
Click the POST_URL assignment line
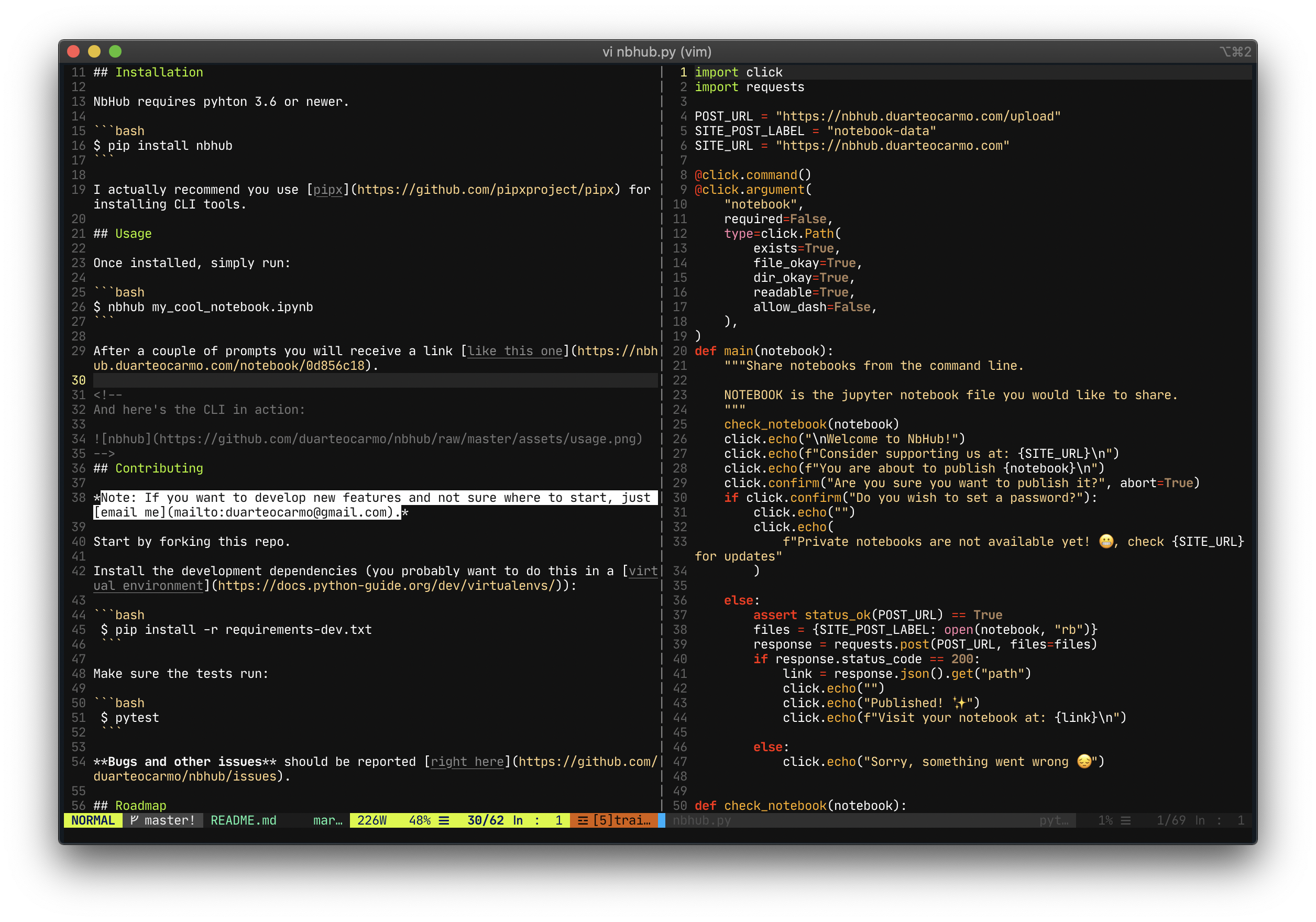(x=878, y=116)
